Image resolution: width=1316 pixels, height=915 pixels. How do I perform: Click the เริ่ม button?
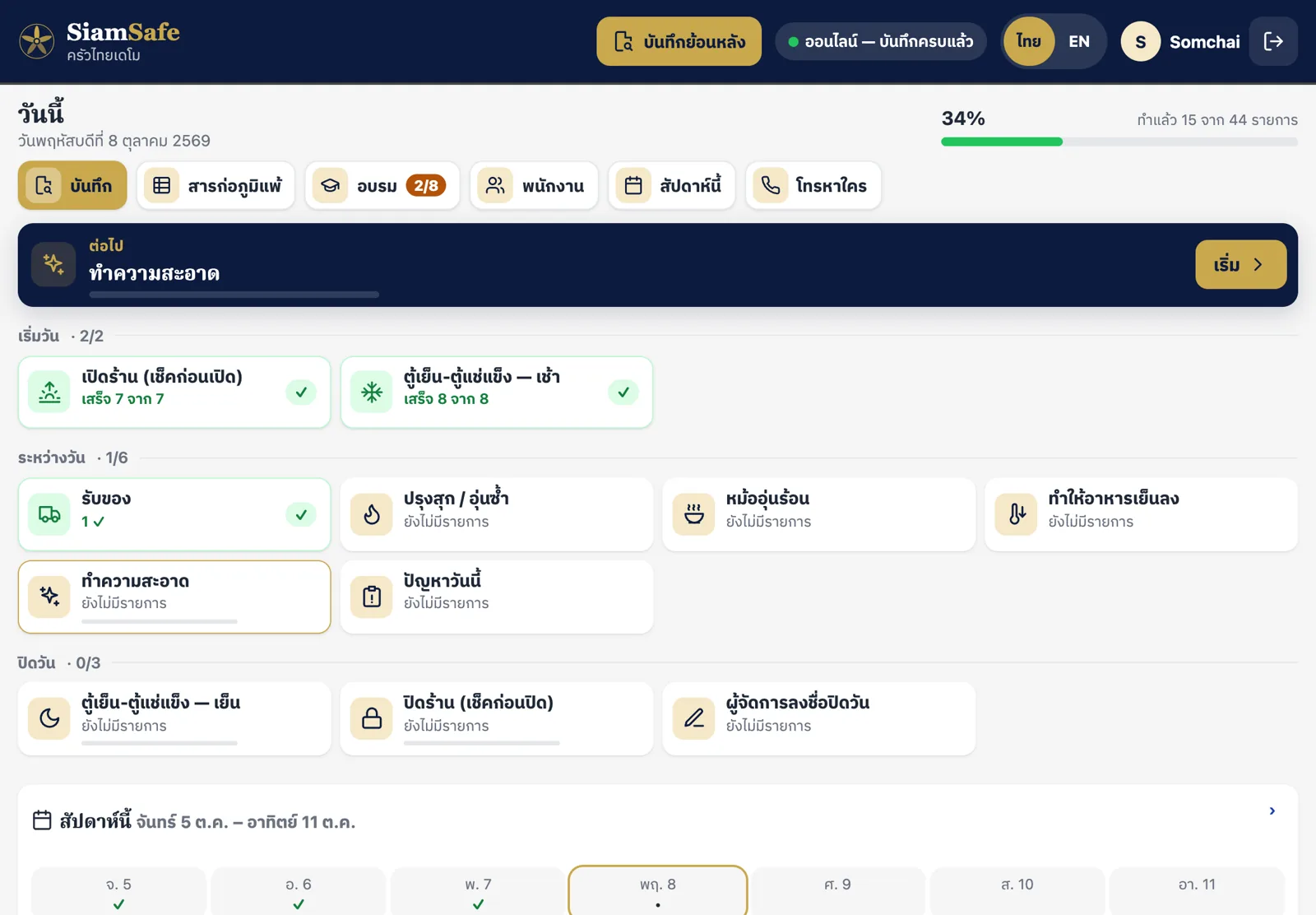coord(1241,264)
